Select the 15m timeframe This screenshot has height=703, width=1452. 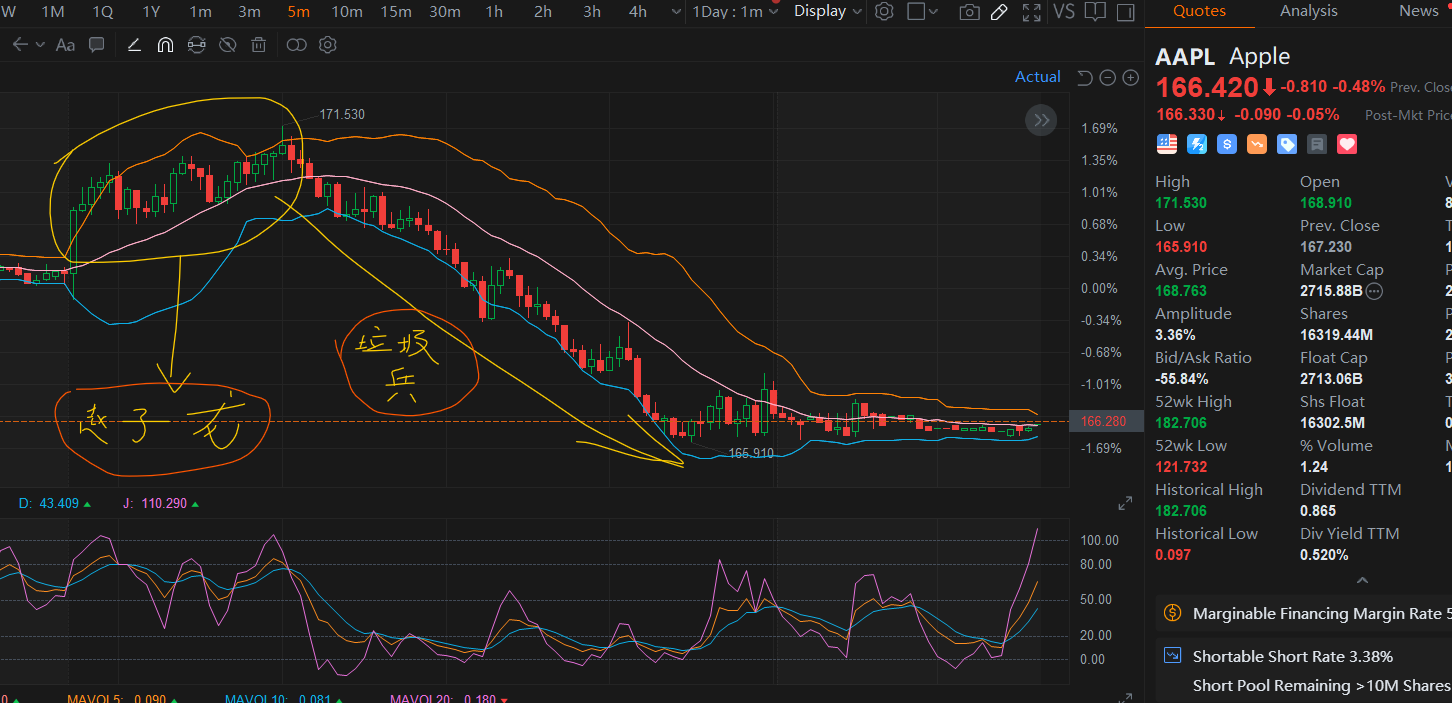(x=396, y=12)
